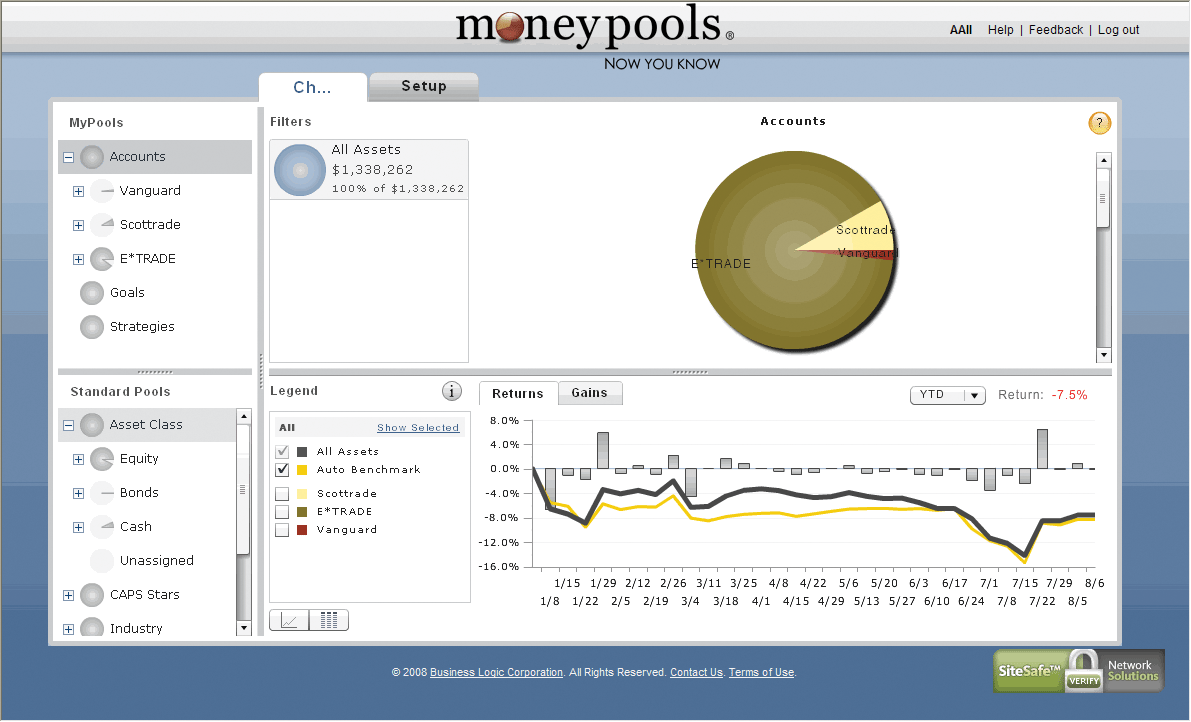This screenshot has width=1191, height=722.
Task: Switch to line chart view icon
Action: [289, 621]
